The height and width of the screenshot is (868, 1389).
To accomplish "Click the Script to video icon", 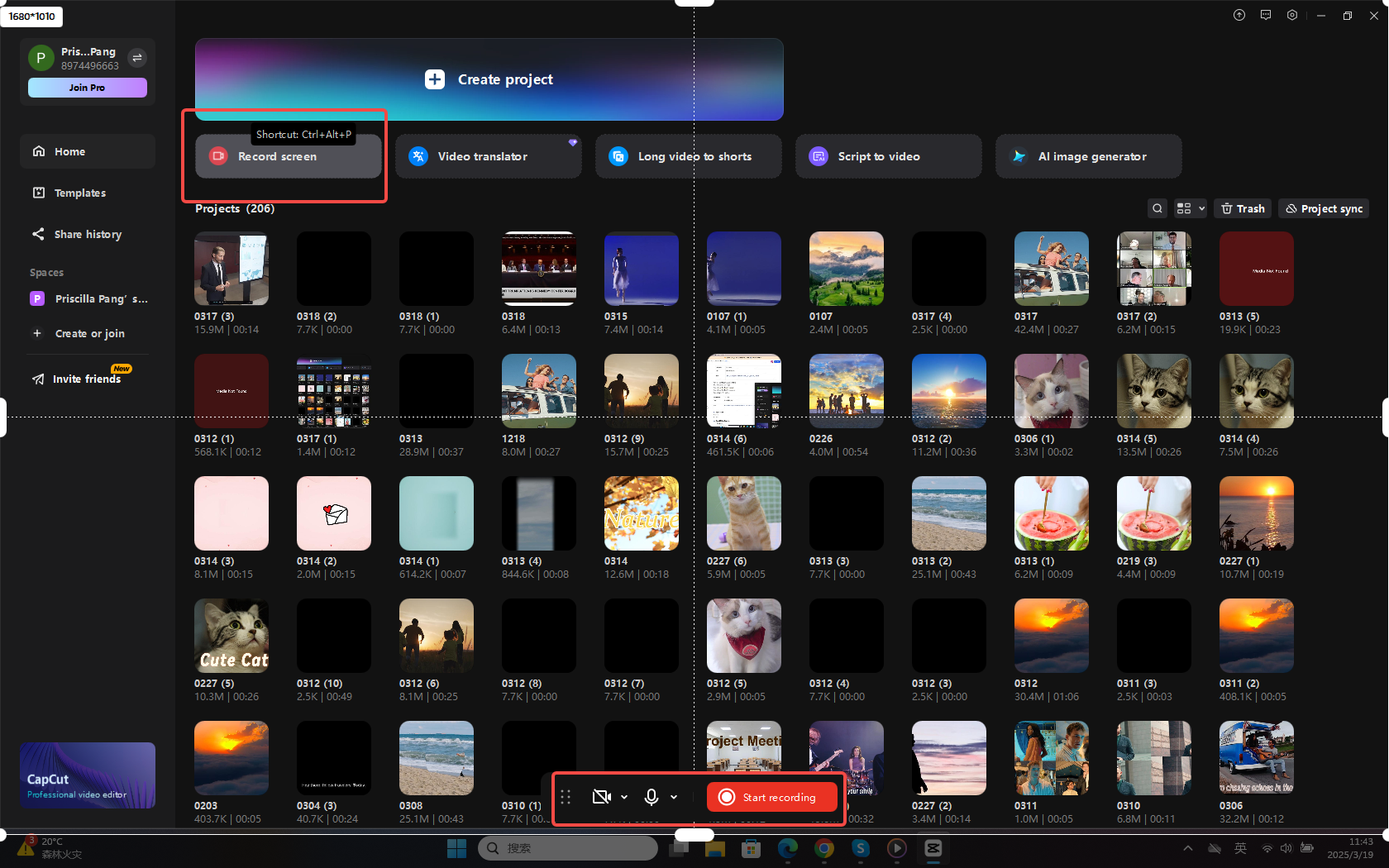I will (819, 156).
